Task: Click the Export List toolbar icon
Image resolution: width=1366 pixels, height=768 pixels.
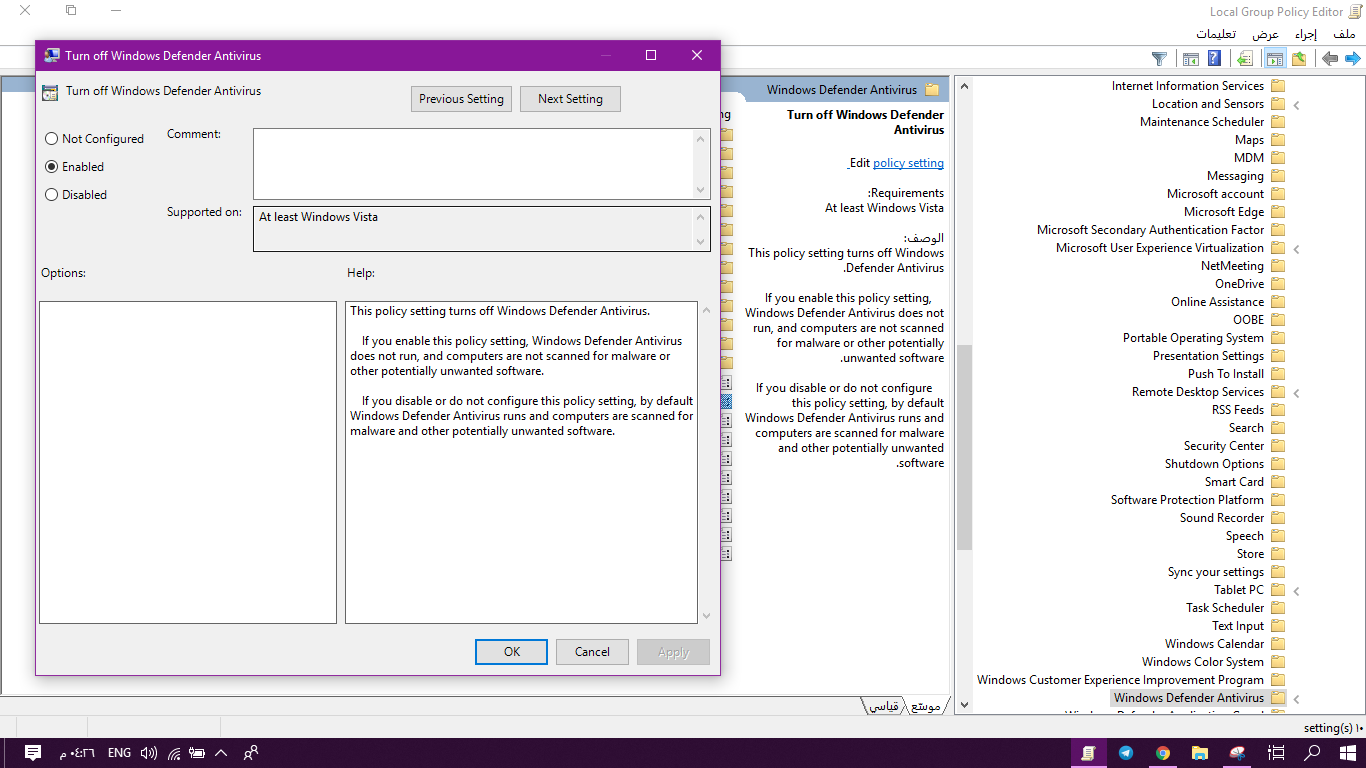Action: [x=1245, y=59]
